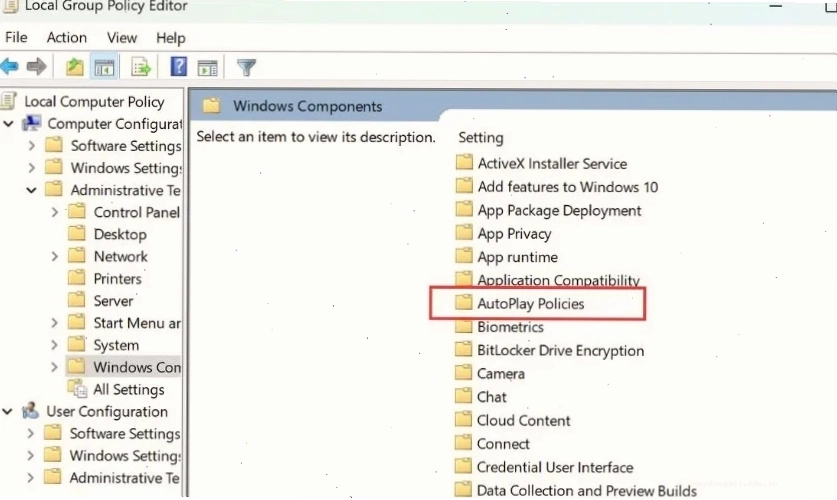
Task: Select All Settings in the tree
Action: [x=129, y=390]
